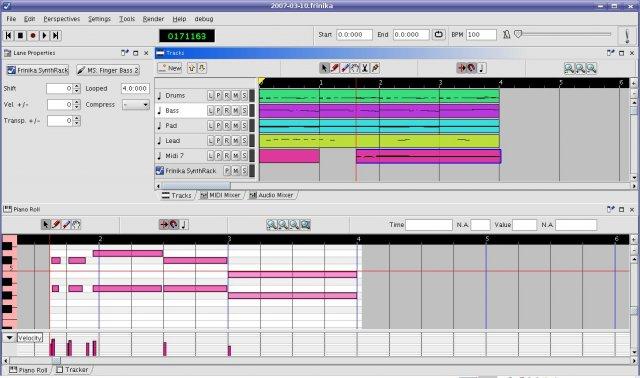This screenshot has height=378, width=640.
Task: Click the Start time field
Action: tap(354, 35)
